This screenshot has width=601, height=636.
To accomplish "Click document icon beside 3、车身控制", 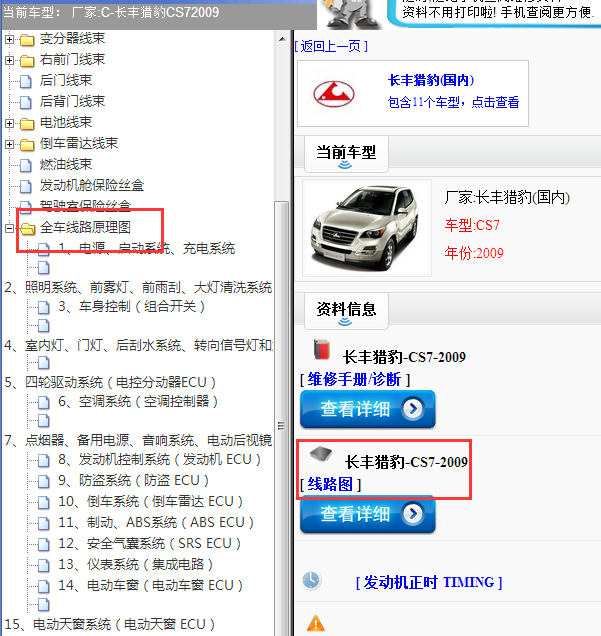I will tap(43, 307).
